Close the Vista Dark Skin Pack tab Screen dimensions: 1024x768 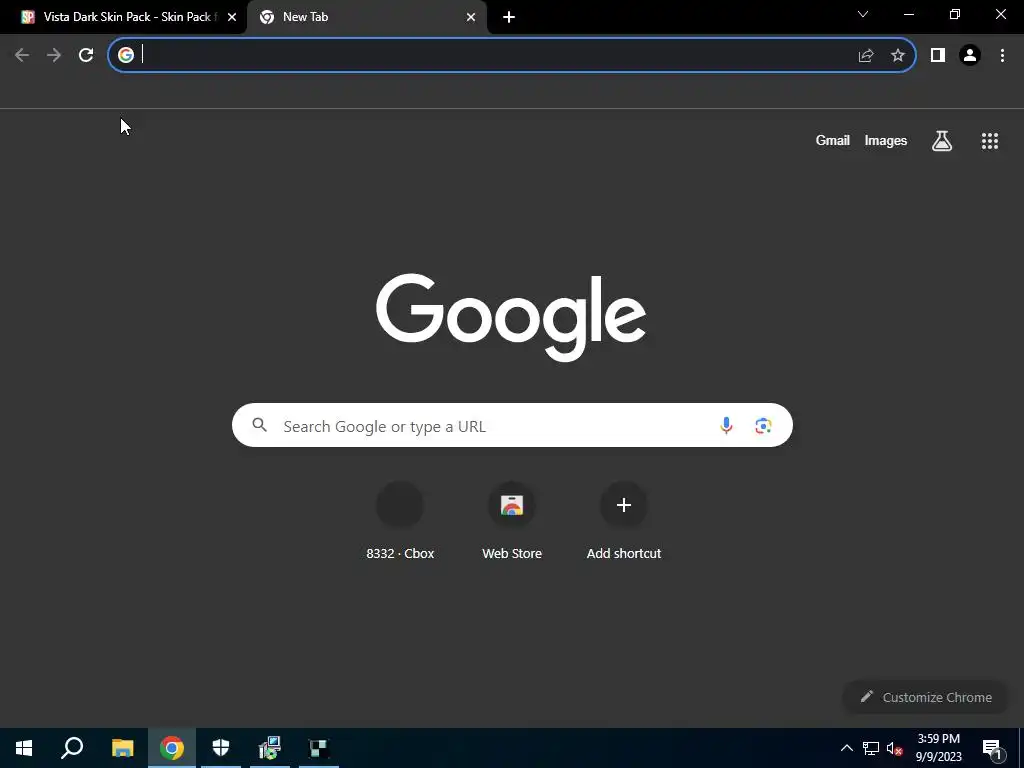(232, 18)
